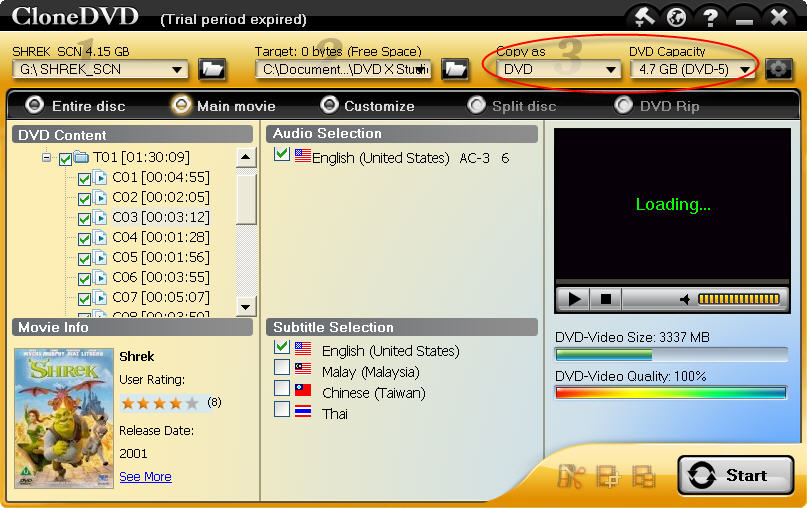807x508 pixels.
Task: Select Customize mode
Action: pos(329,105)
